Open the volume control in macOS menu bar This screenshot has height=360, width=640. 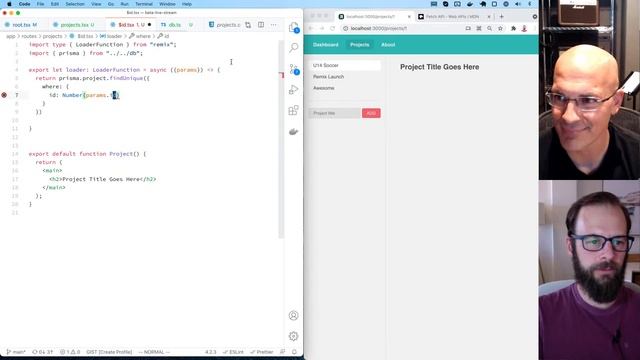pyautogui.click(x=518, y=4)
